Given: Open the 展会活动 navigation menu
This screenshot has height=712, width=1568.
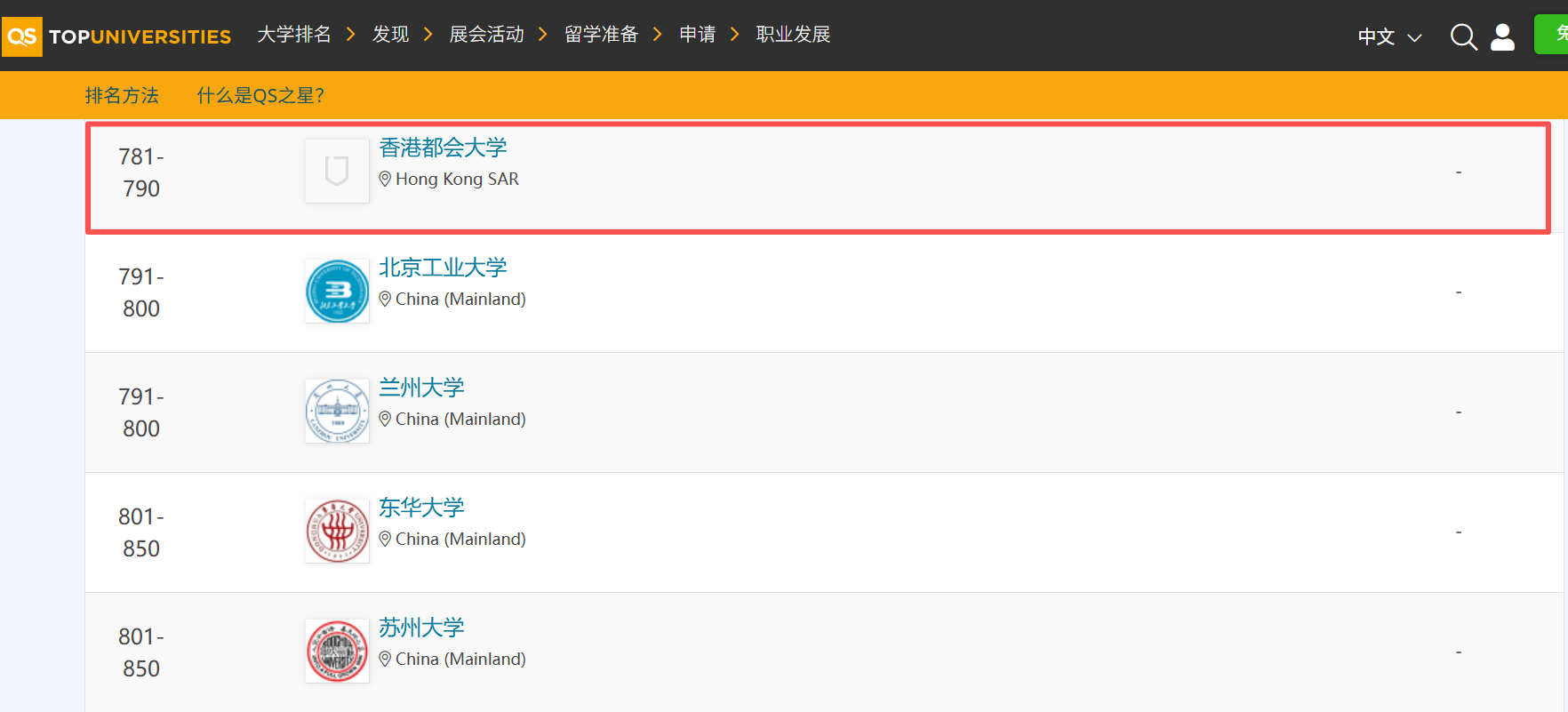Looking at the screenshot, I should [486, 35].
